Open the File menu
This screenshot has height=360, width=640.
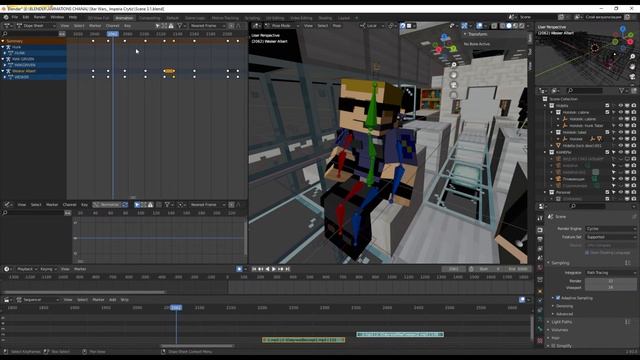pyautogui.click(x=15, y=18)
